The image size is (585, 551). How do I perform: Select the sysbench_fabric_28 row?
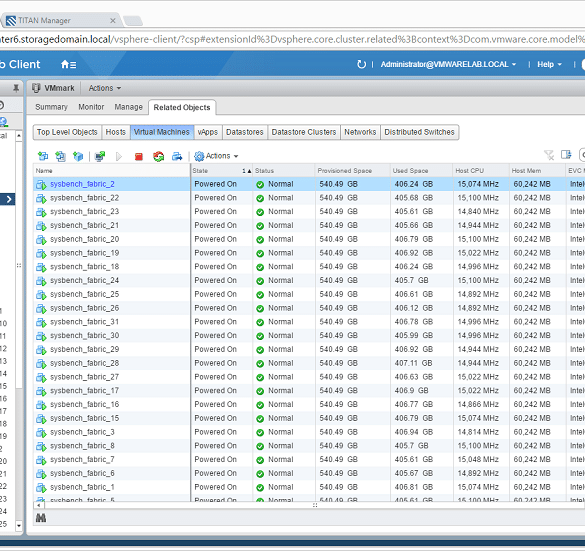(x=309, y=363)
